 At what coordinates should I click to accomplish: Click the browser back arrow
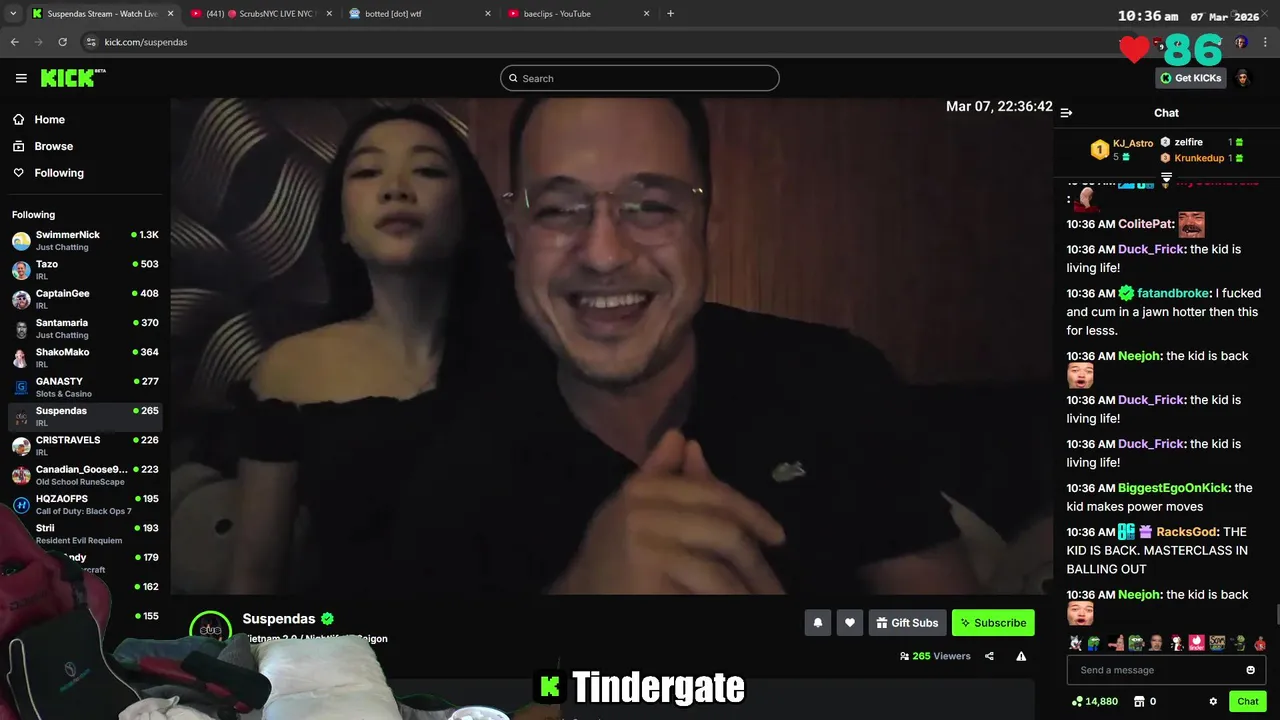(14, 42)
